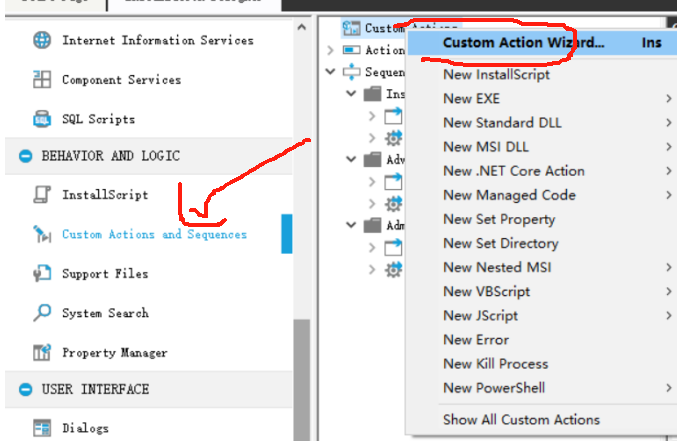Click the Dialogs icon
The image size is (677, 441).
click(42, 428)
